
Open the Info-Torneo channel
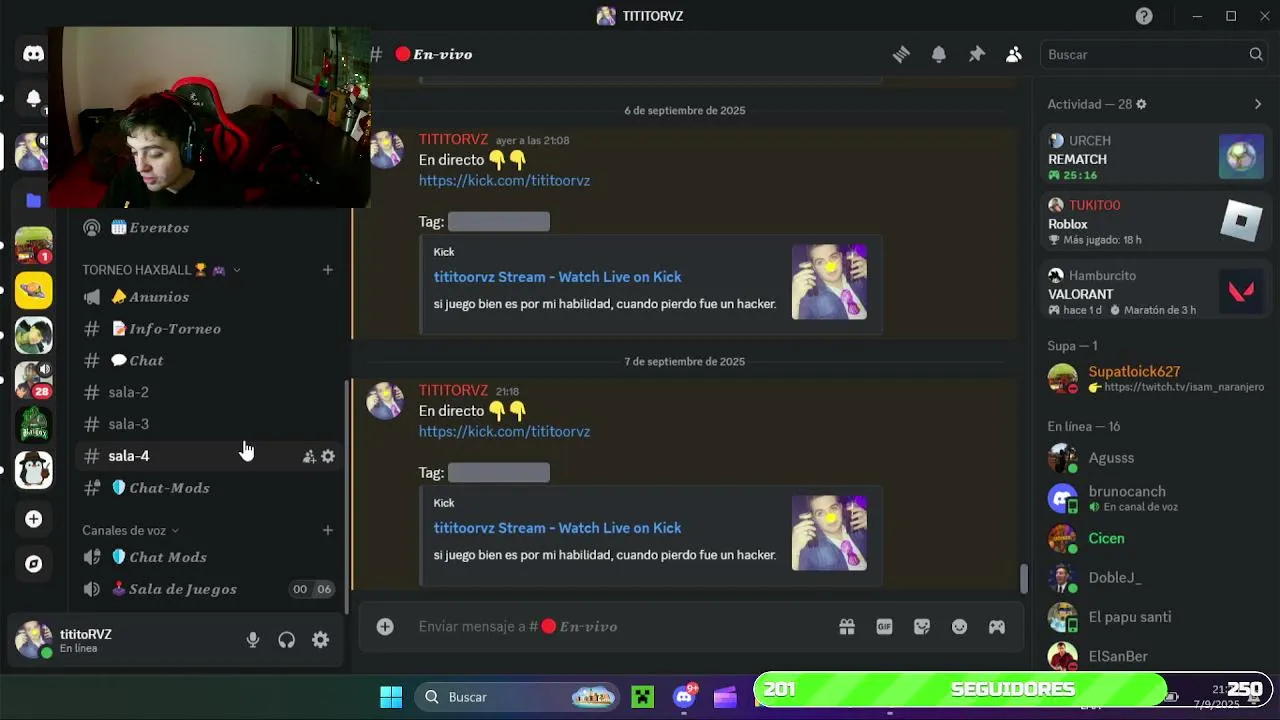[x=208, y=329]
